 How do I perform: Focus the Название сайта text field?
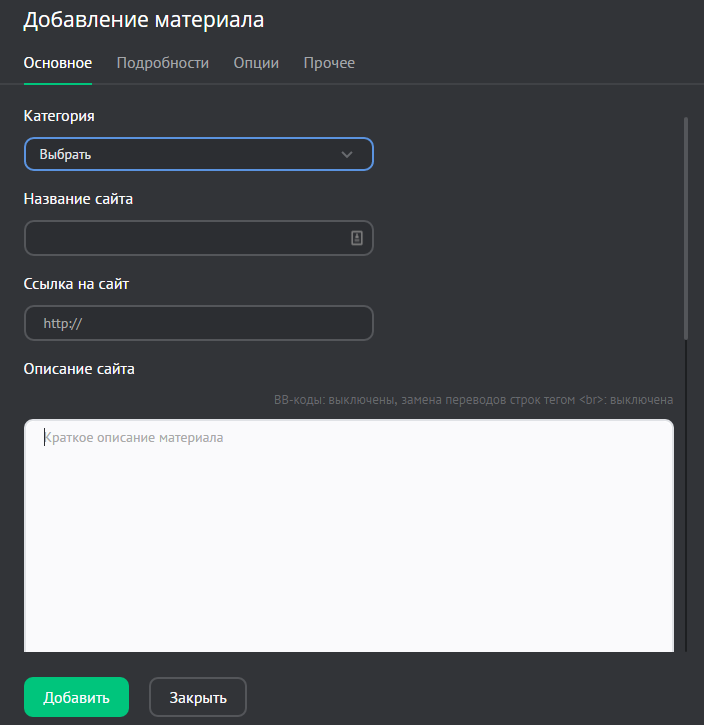point(185,238)
